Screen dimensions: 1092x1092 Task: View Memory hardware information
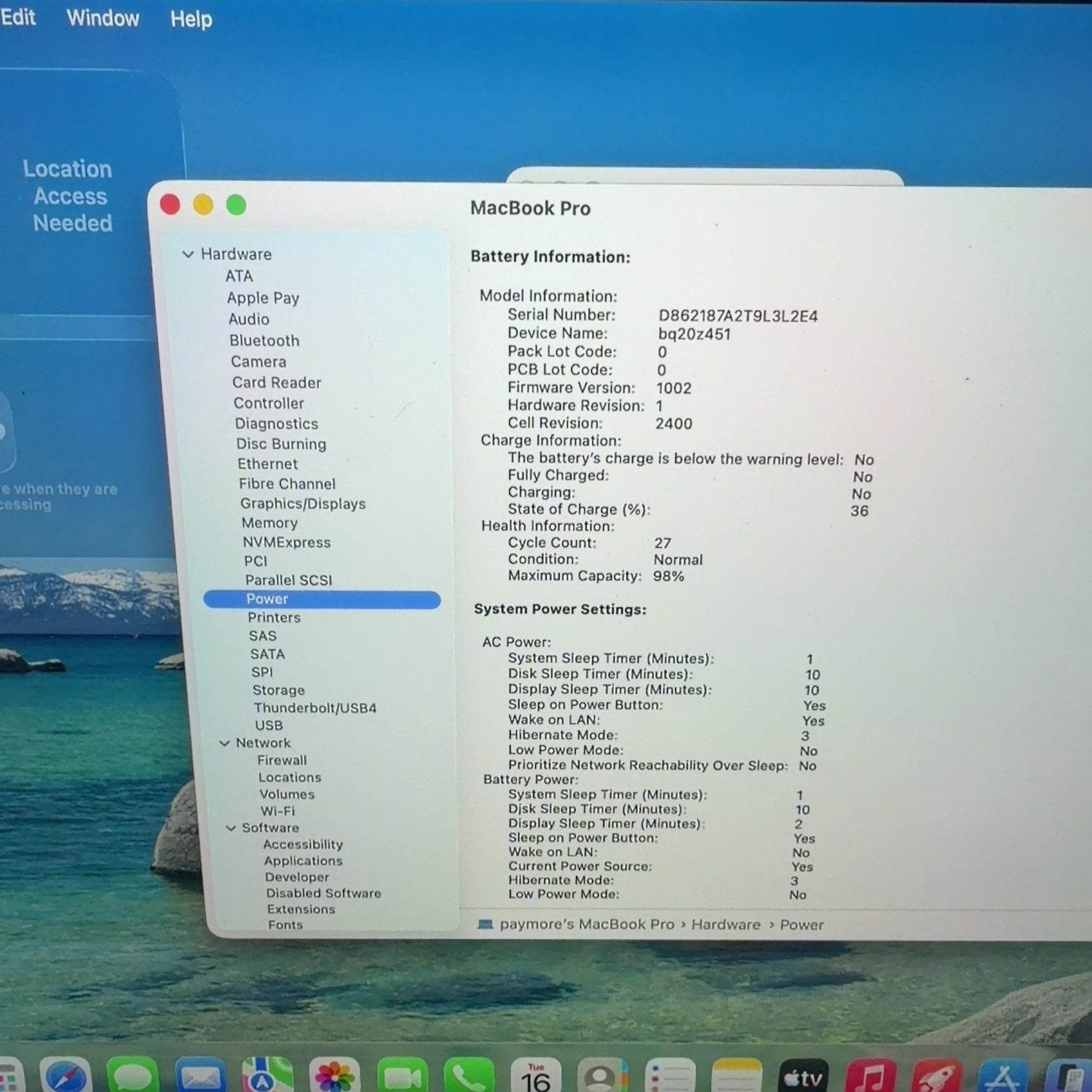coord(269,523)
